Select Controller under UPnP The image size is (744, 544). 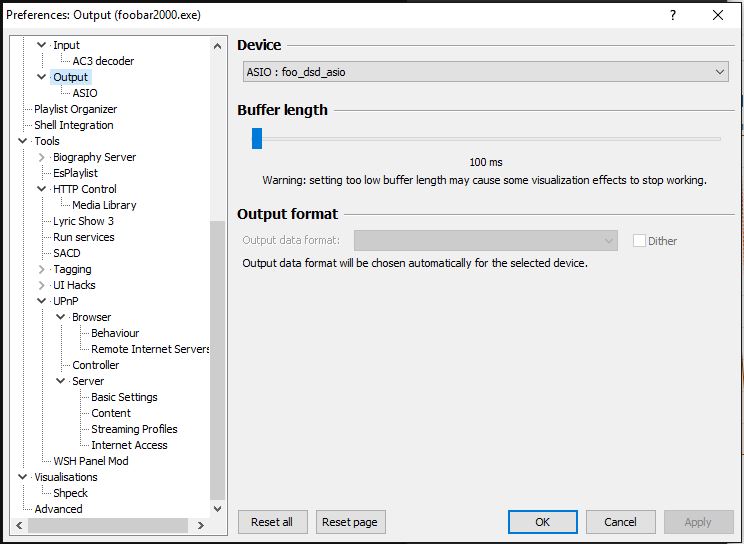(95, 366)
